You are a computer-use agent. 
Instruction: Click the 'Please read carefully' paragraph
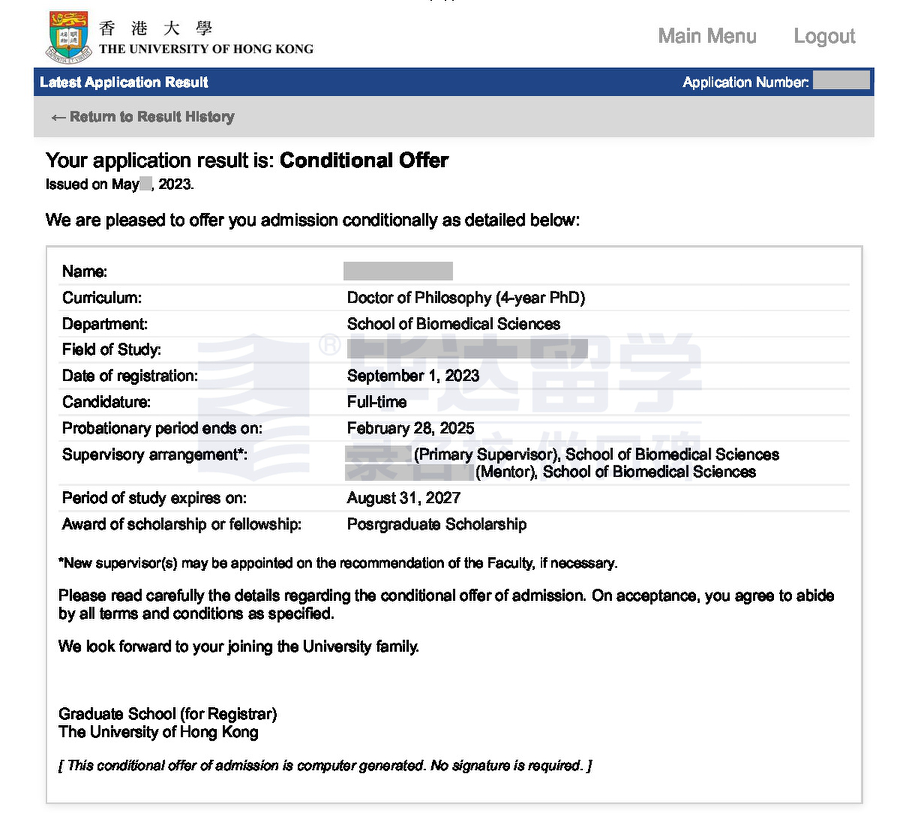tap(446, 604)
